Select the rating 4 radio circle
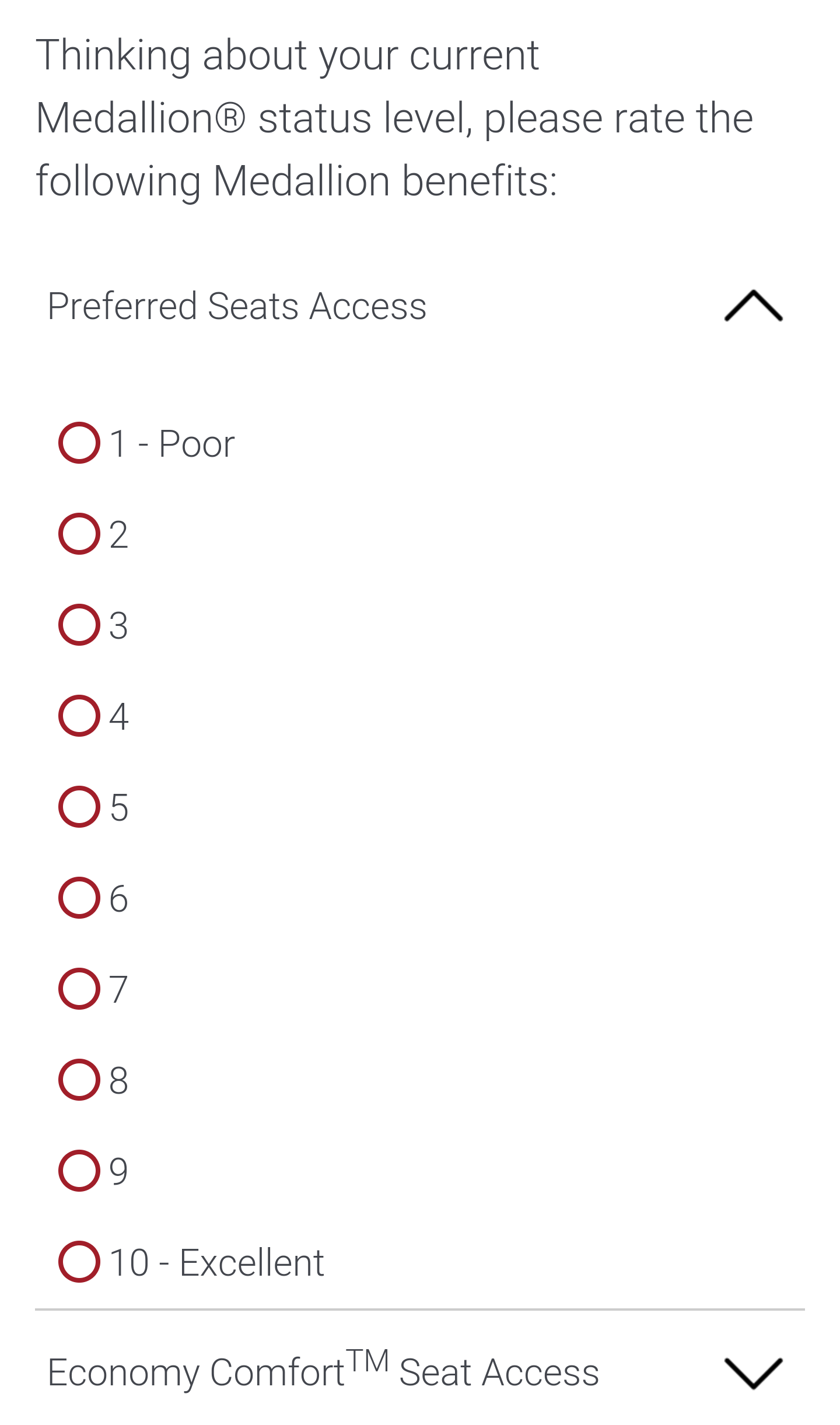840x1425 pixels. click(79, 716)
